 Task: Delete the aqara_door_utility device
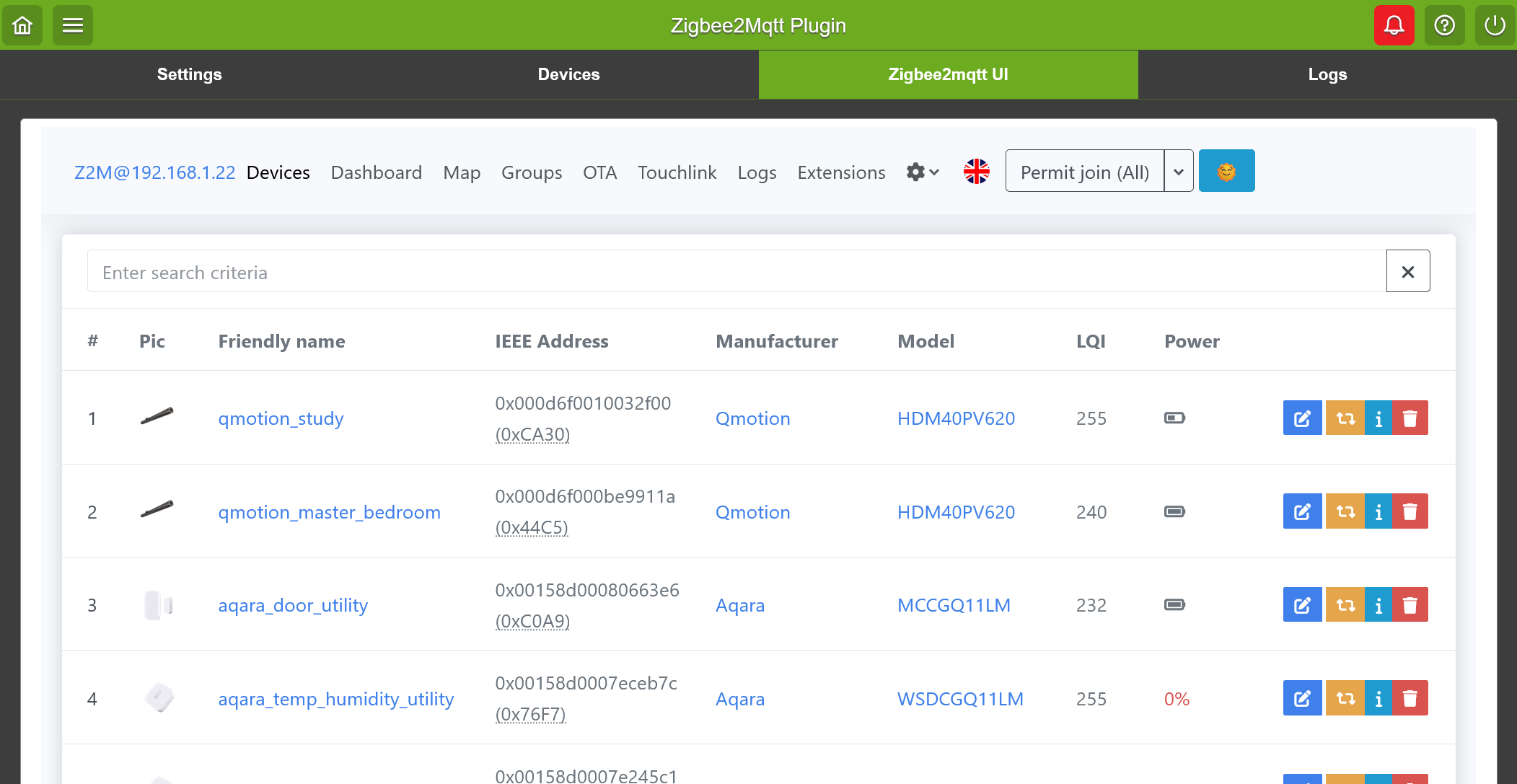(x=1410, y=605)
